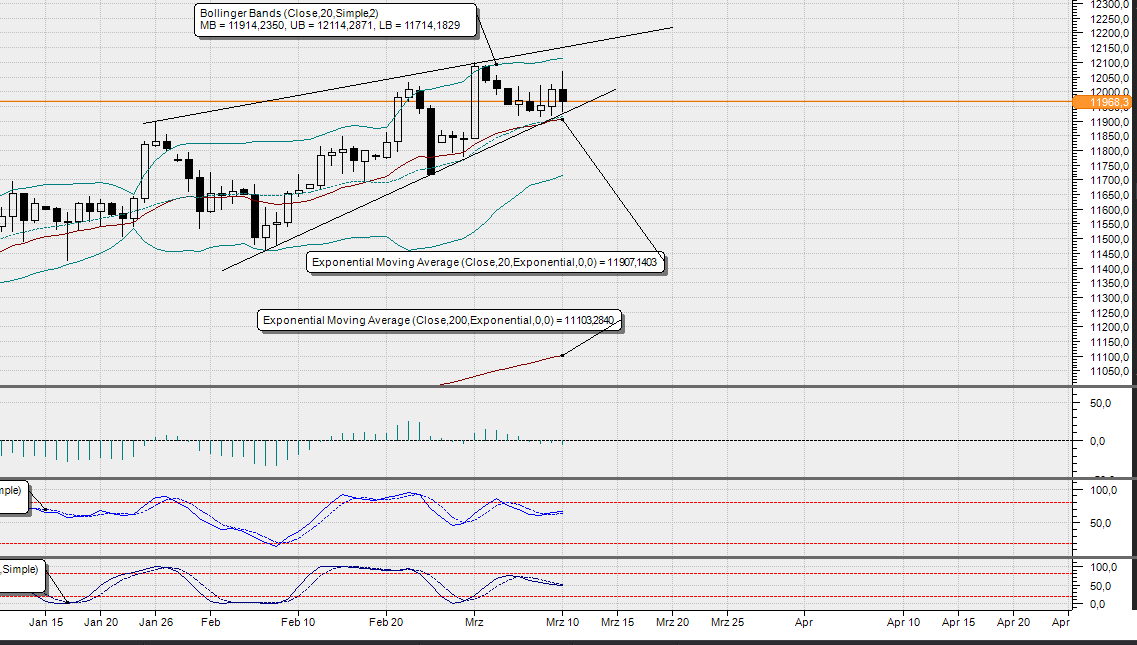This screenshot has height=645, width=1137.
Task: Click the Mrz 25 date label
Action: 727,622
